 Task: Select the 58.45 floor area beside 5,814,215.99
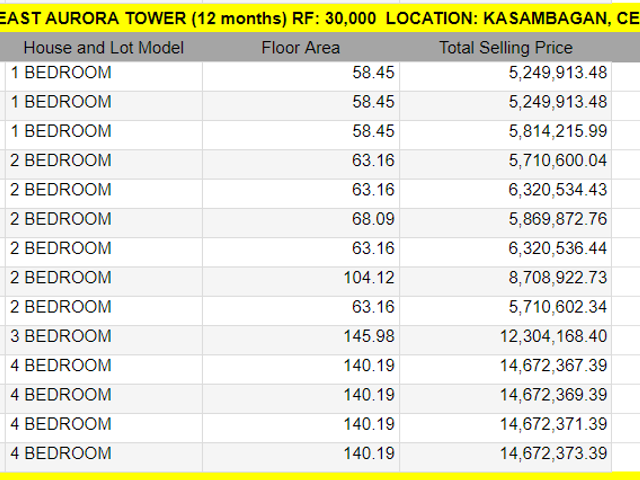click(x=301, y=135)
